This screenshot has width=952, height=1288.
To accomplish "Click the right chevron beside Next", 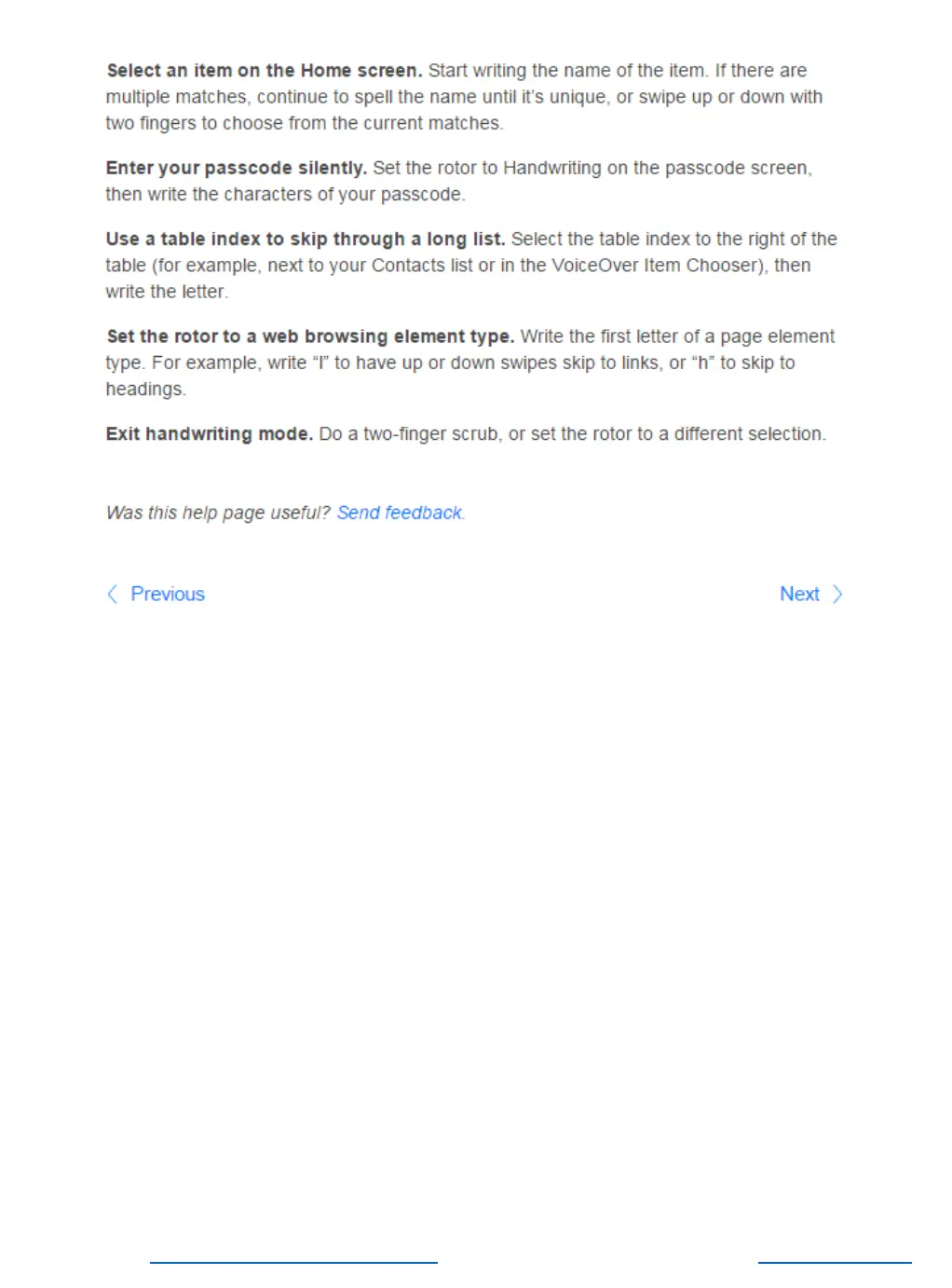I will (x=837, y=595).
